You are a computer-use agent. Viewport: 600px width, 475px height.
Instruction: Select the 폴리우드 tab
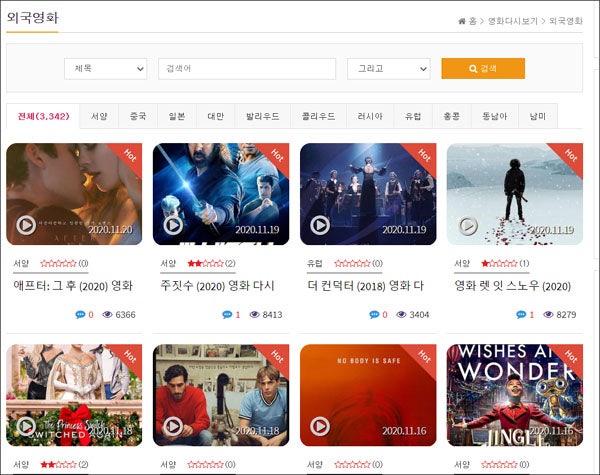[x=318, y=116]
